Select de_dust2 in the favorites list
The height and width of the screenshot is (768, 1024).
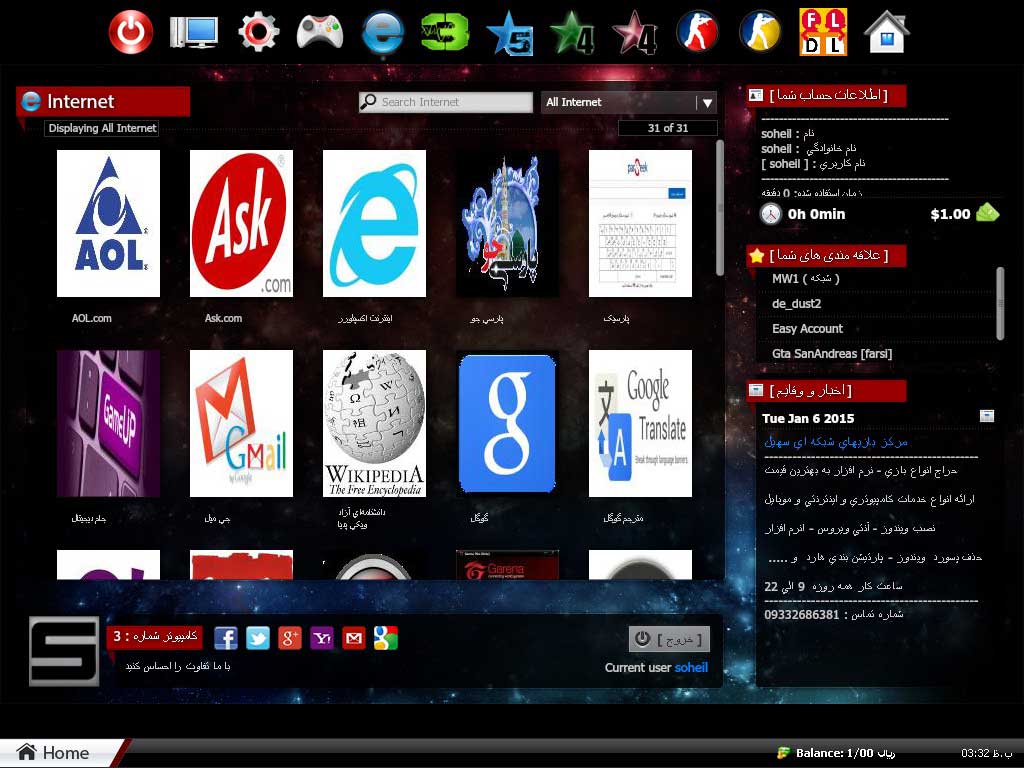(796, 304)
